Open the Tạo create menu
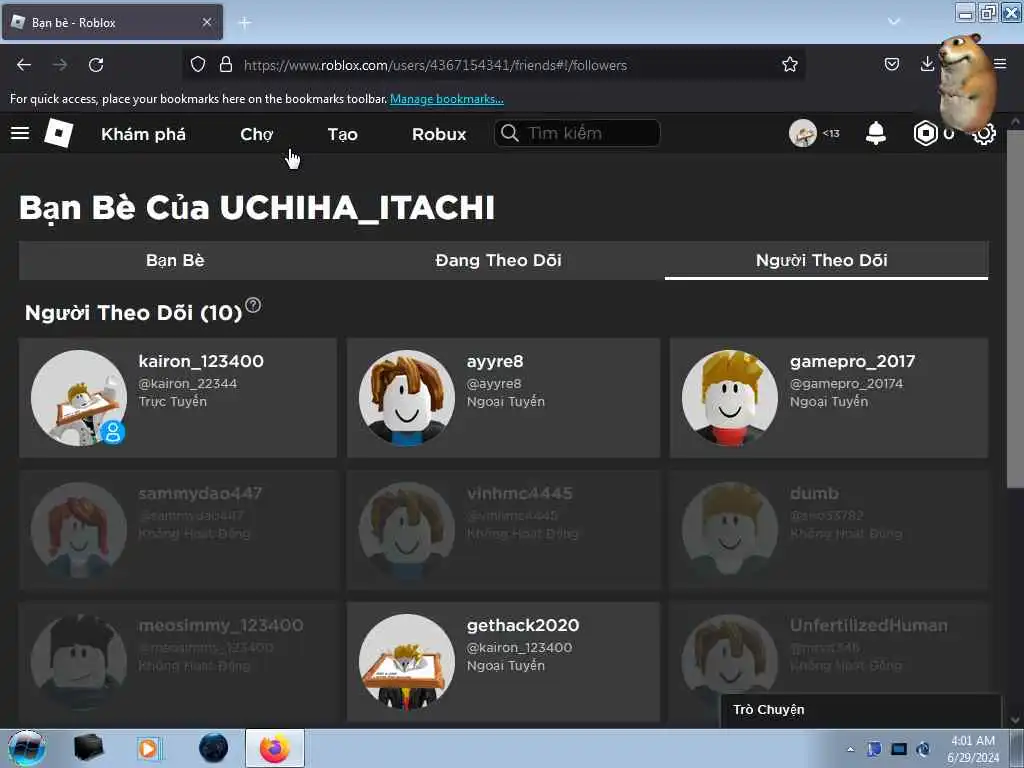This screenshot has width=1024, height=768. pyautogui.click(x=343, y=134)
